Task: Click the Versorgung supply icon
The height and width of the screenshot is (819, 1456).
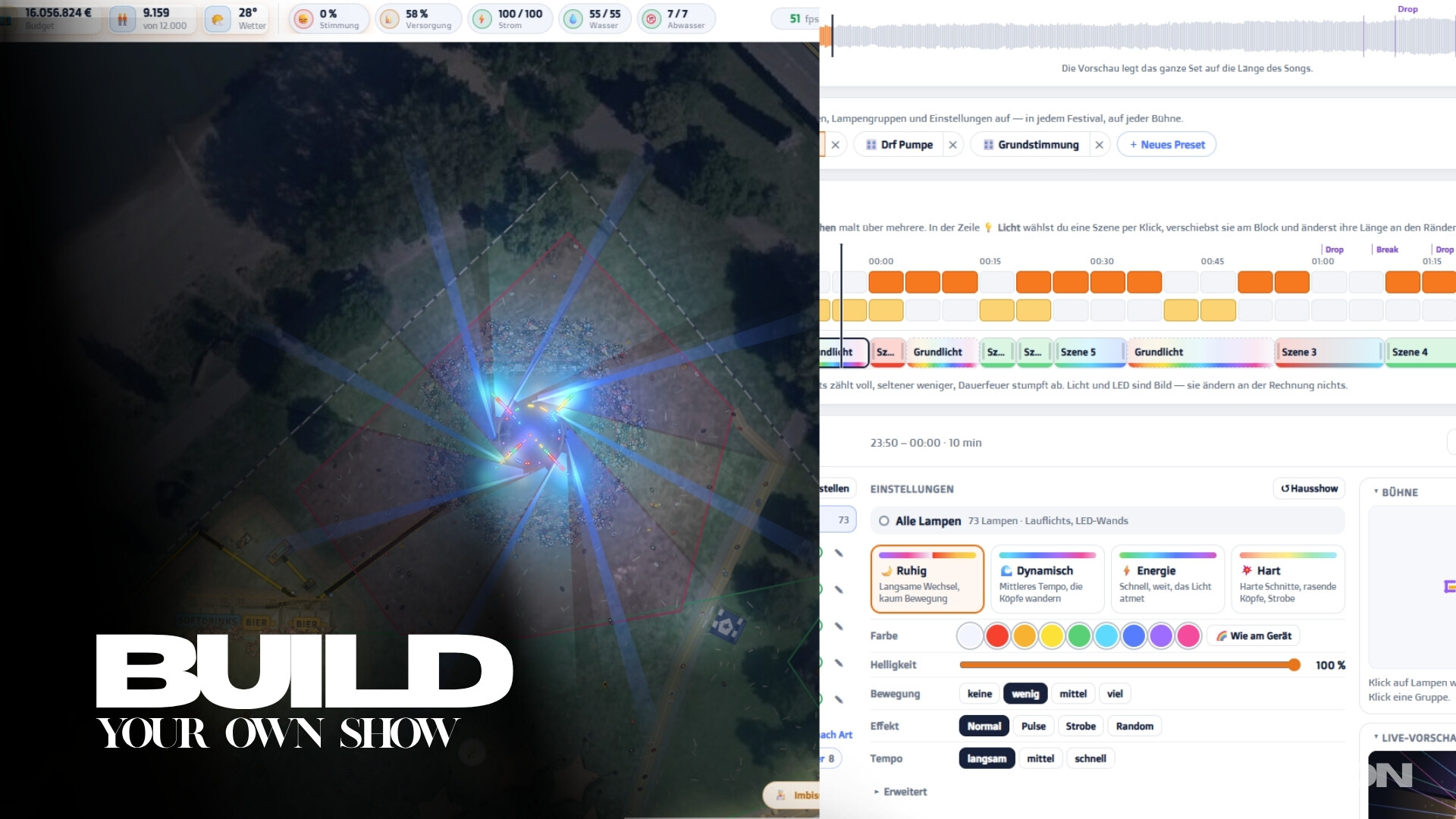Action: point(389,19)
